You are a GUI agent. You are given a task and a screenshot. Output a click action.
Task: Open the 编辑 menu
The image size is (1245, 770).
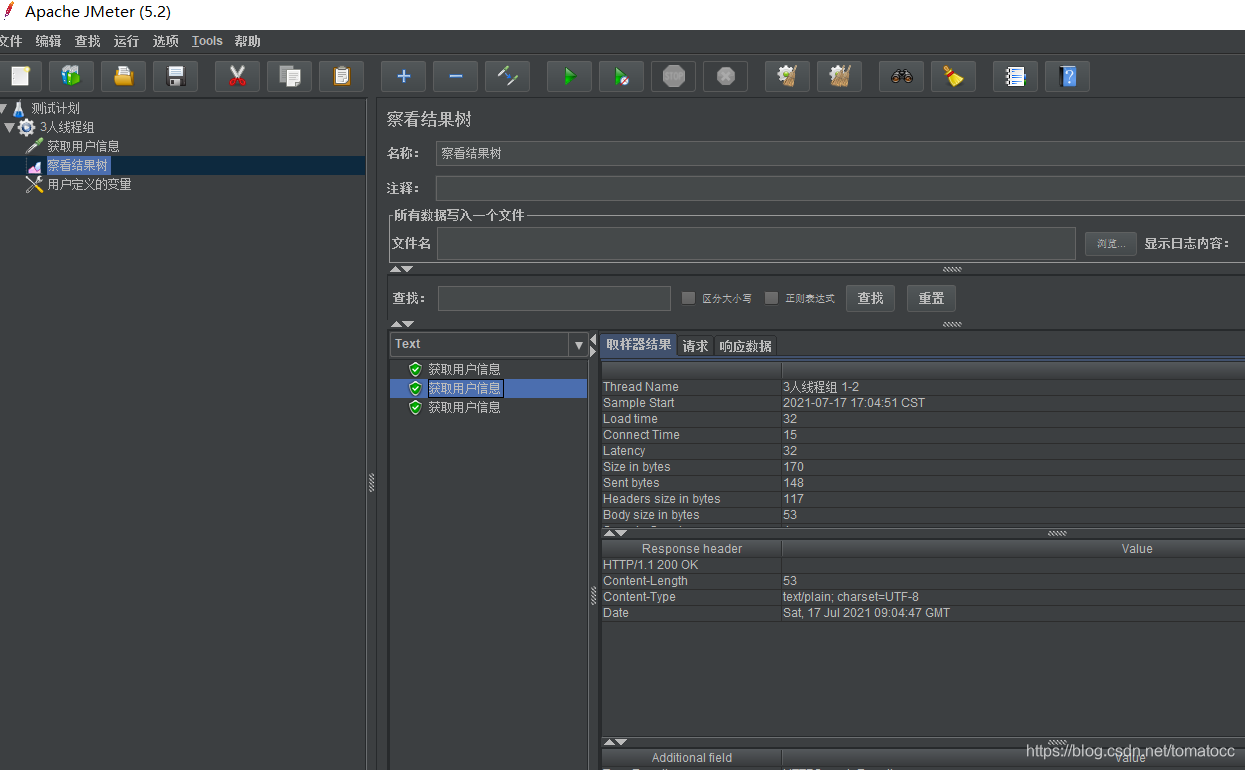tap(48, 41)
